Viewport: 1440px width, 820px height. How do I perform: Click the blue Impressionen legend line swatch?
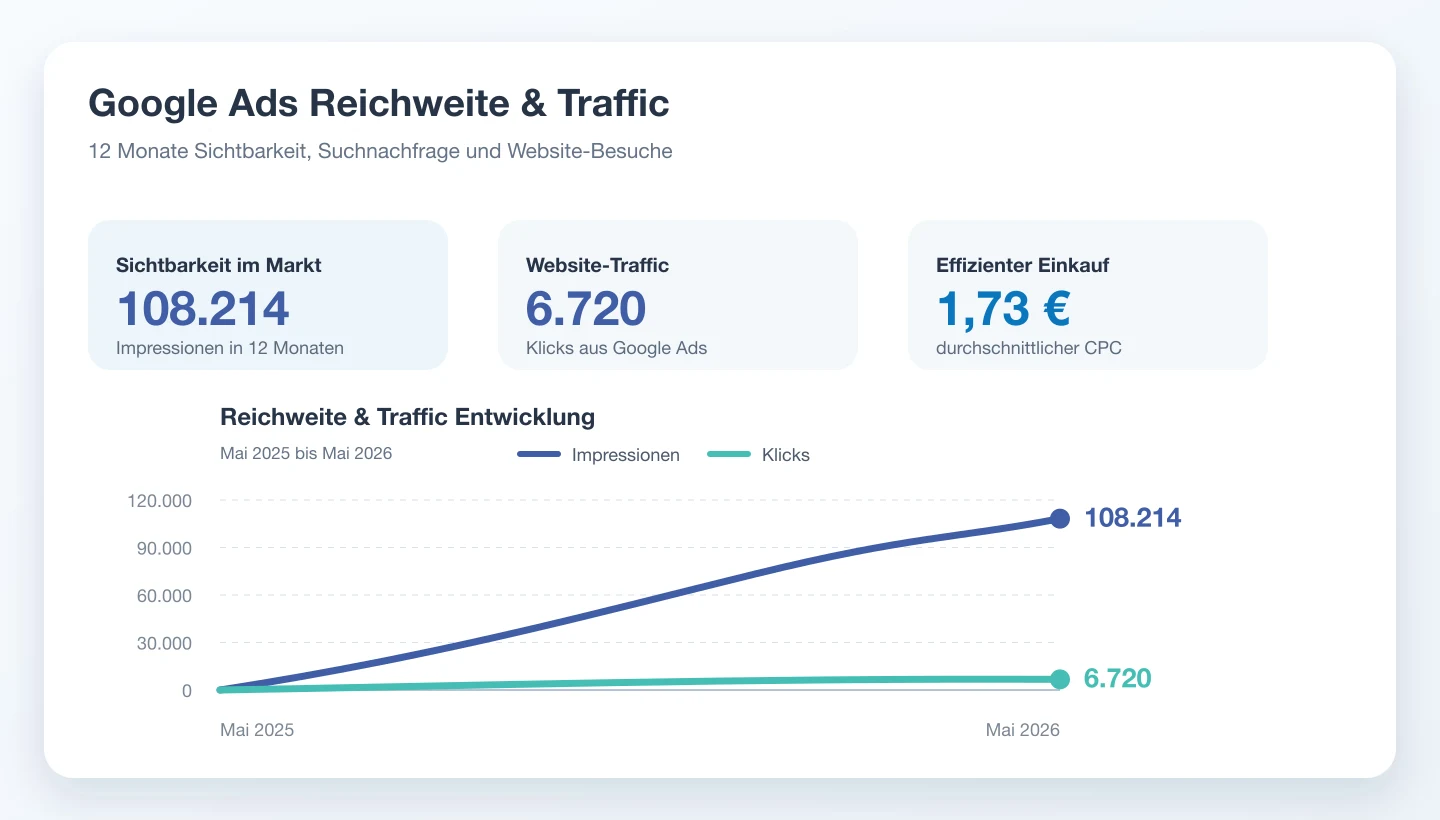(x=539, y=455)
